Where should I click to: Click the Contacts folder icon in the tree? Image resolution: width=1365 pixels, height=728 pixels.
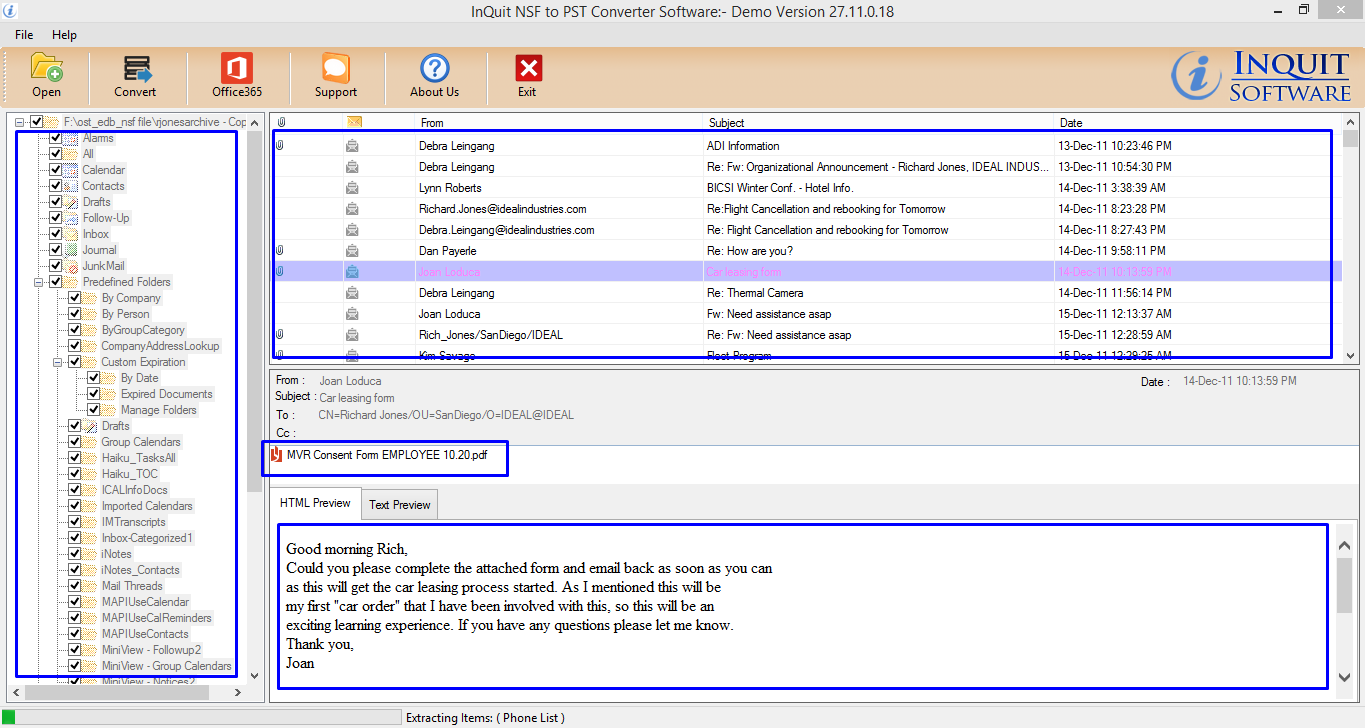click(x=71, y=186)
